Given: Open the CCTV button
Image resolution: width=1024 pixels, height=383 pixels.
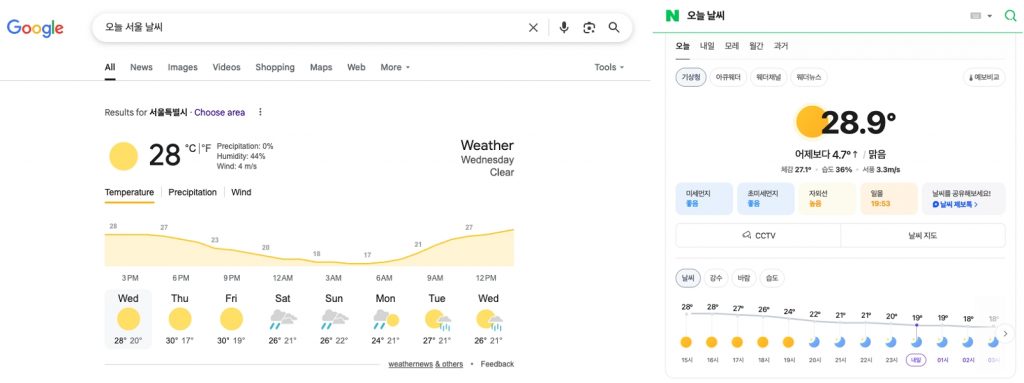Looking at the screenshot, I should (758, 235).
